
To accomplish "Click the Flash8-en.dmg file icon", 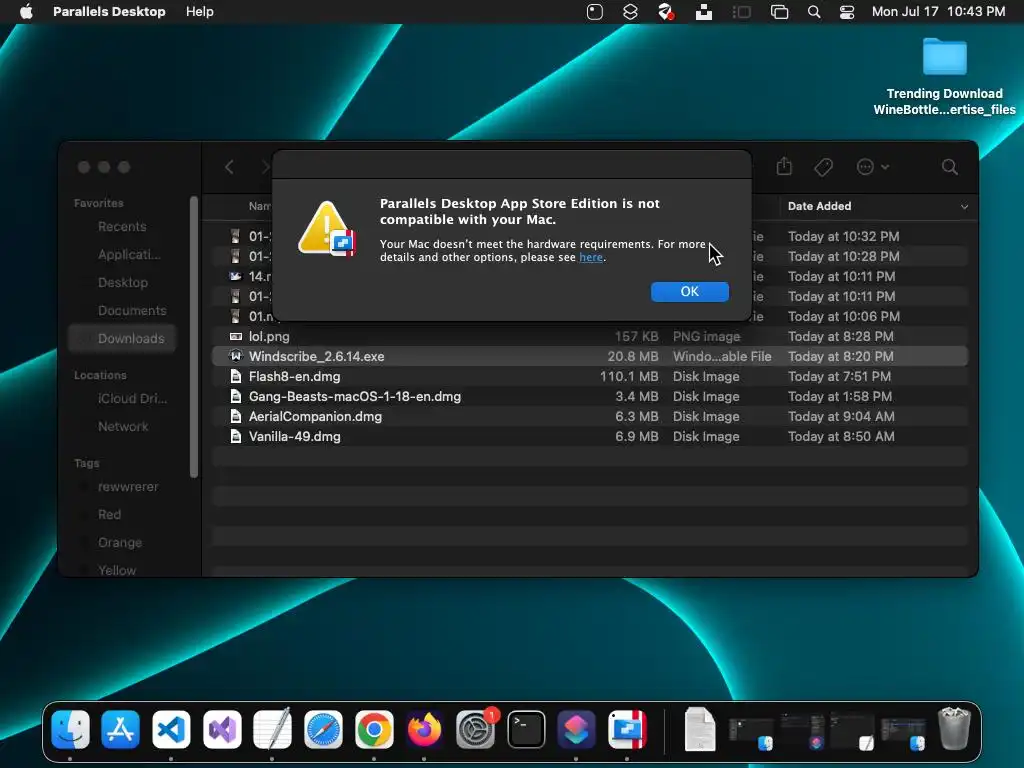I will point(236,377).
